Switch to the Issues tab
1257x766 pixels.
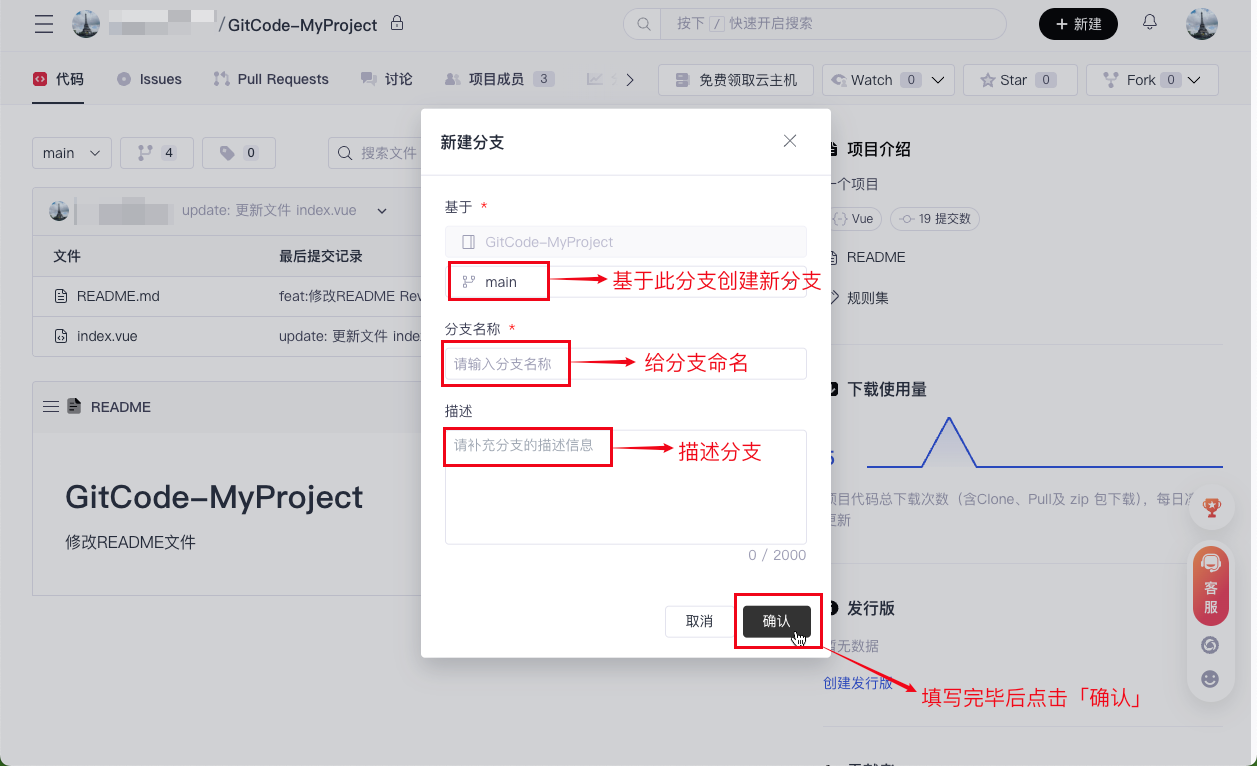coord(149,79)
